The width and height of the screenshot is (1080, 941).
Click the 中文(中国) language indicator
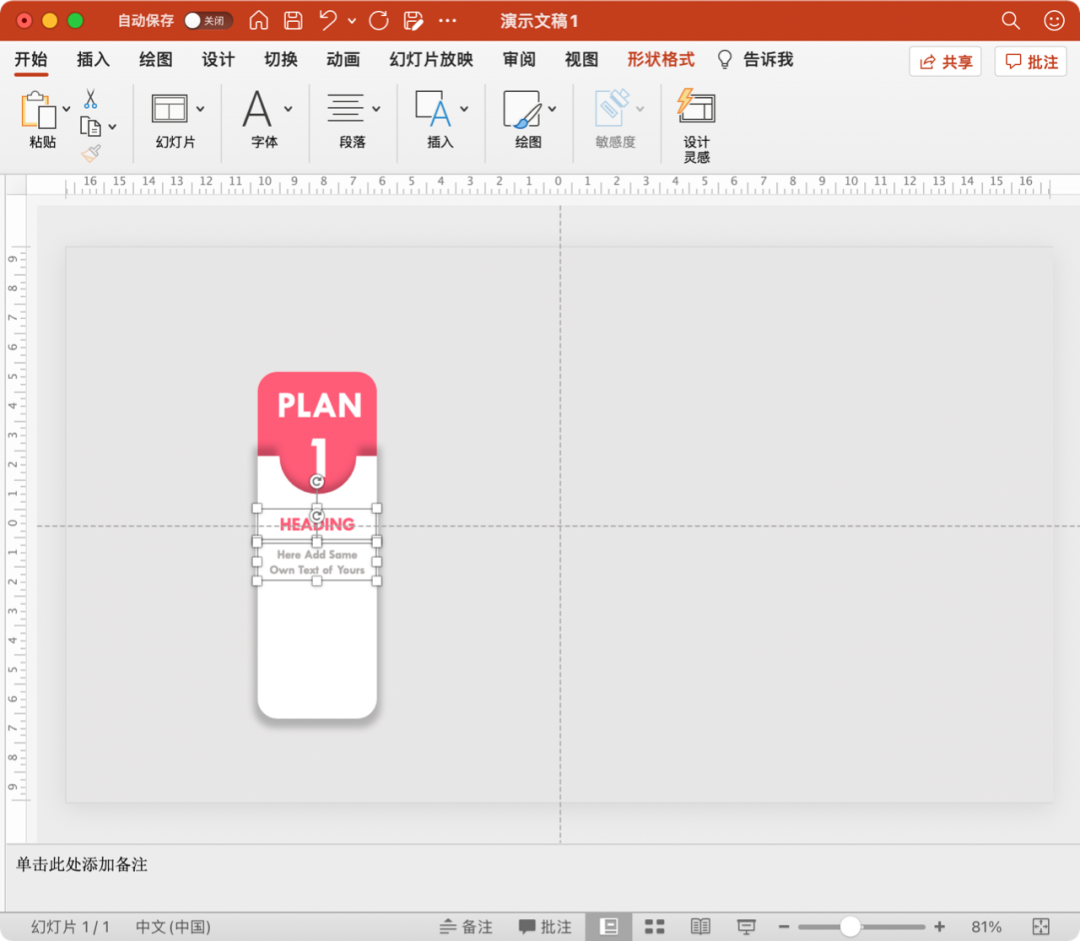173,927
